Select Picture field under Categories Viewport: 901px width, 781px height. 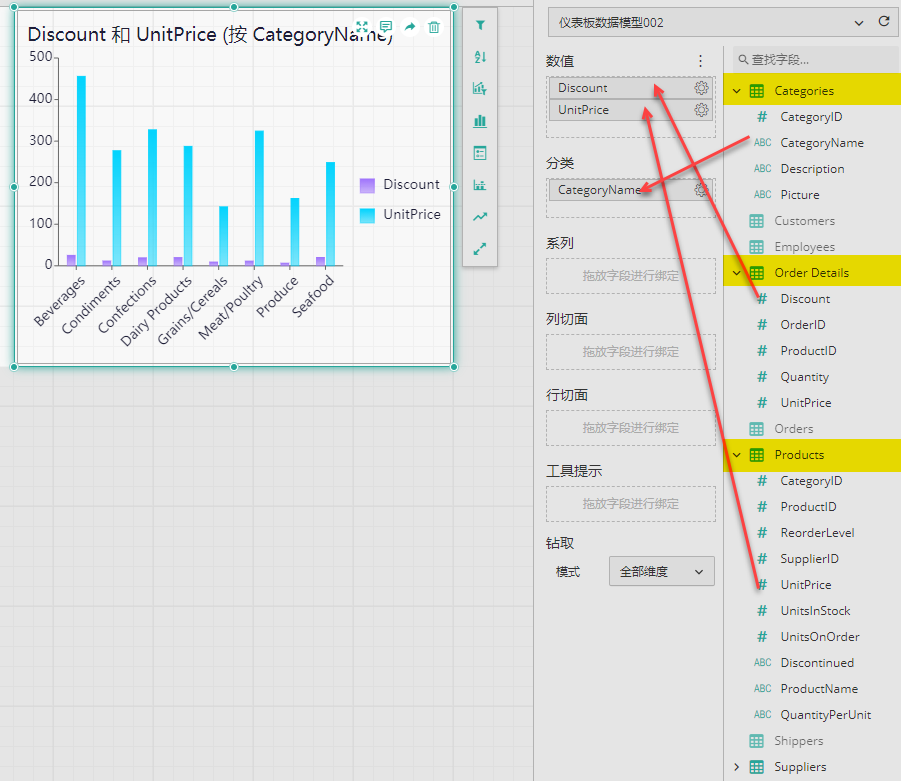(x=800, y=195)
